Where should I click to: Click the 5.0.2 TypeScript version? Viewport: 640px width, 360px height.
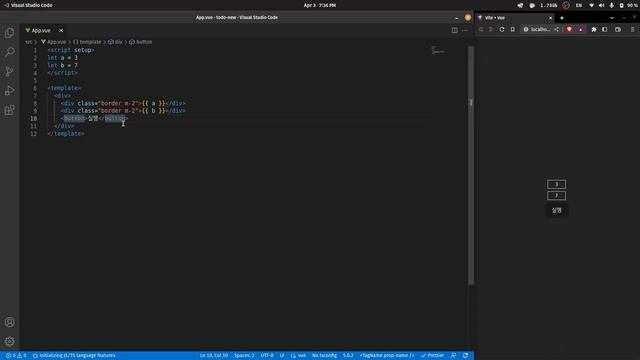(348, 356)
